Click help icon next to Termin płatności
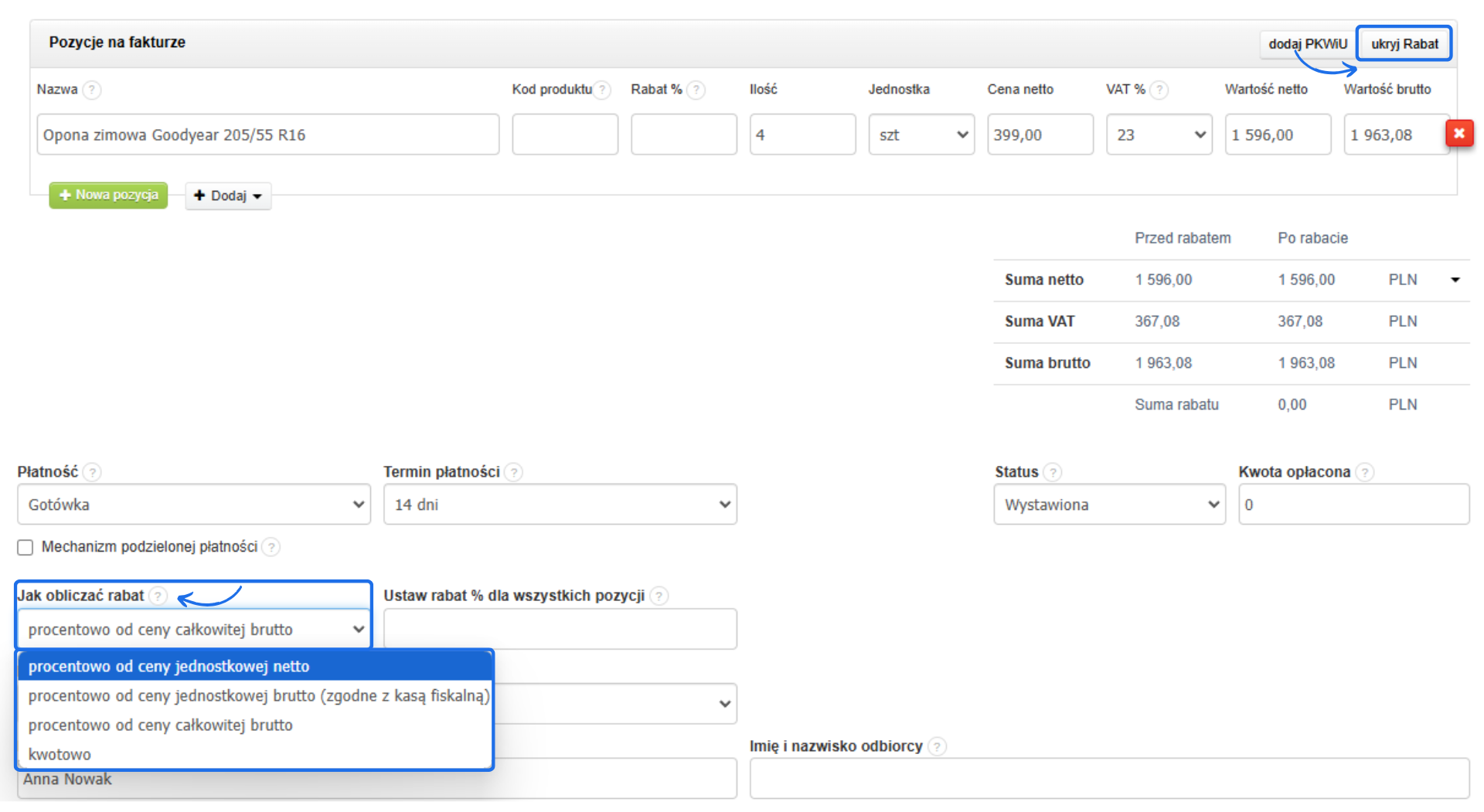 514,472
